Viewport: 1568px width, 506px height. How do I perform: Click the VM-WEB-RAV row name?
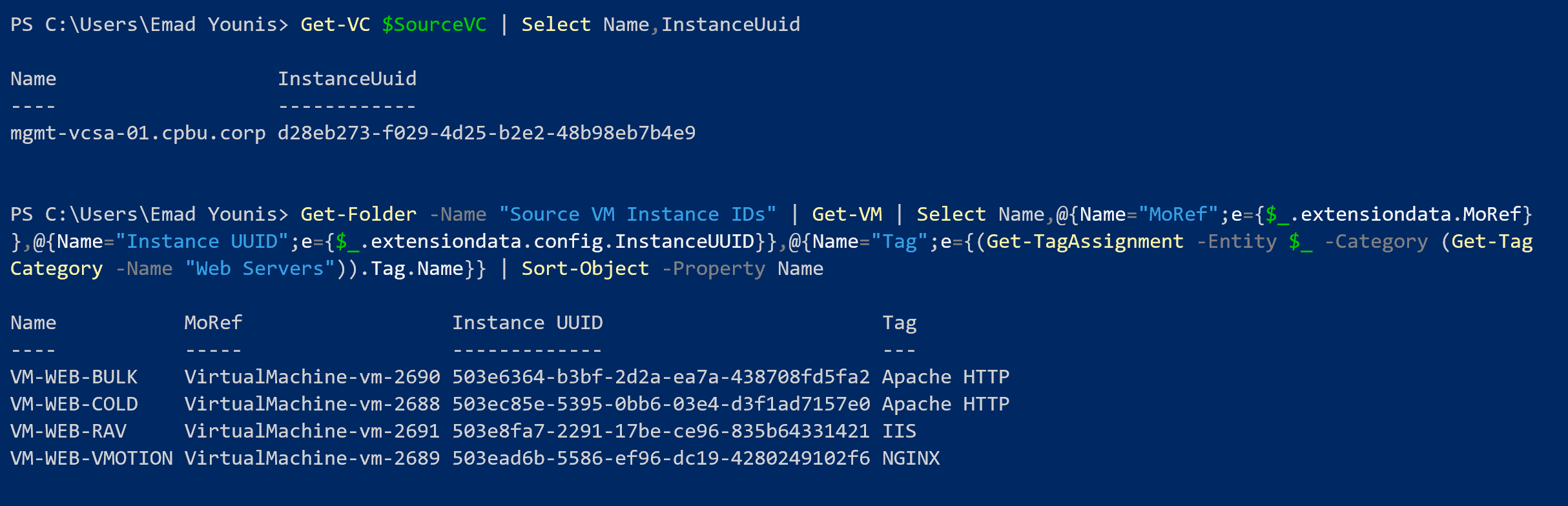68,431
